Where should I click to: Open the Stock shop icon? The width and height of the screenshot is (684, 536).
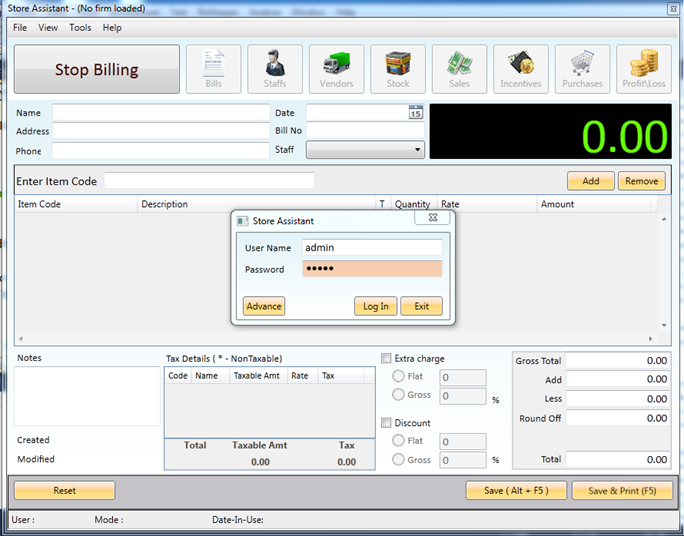[x=398, y=69]
